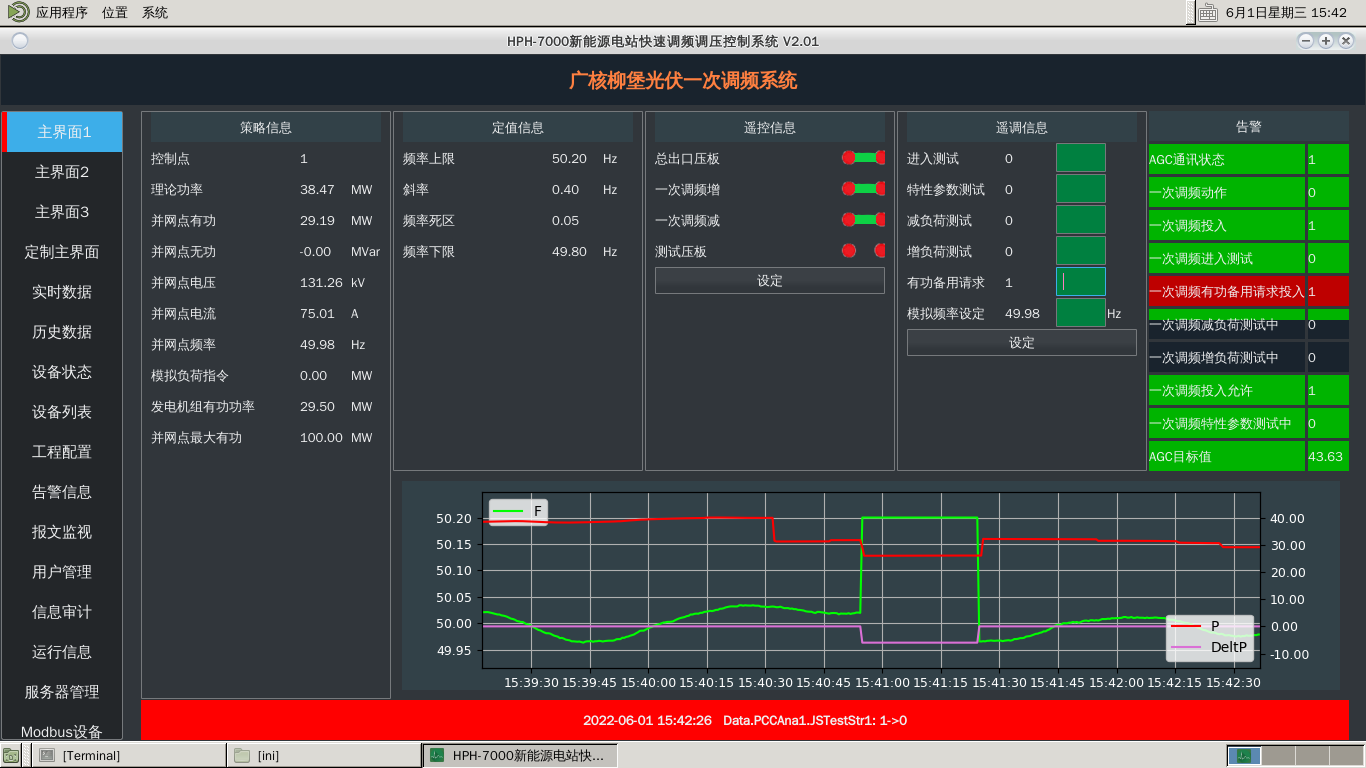Image resolution: width=1366 pixels, height=768 pixels.
Task: Click the red alarm message banner
Action: (x=745, y=720)
